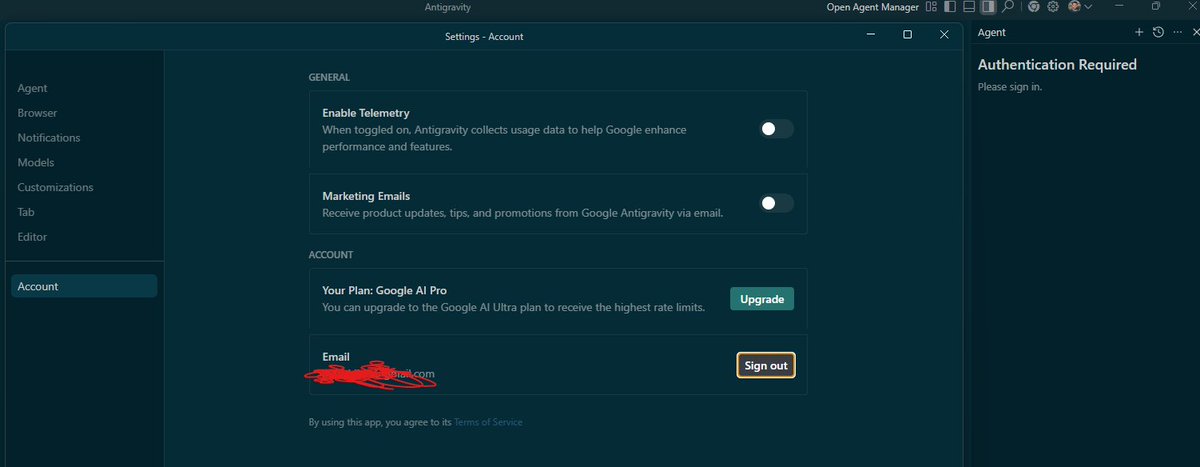Open Agent panel history icon
The image size is (1200, 467).
[1158, 32]
